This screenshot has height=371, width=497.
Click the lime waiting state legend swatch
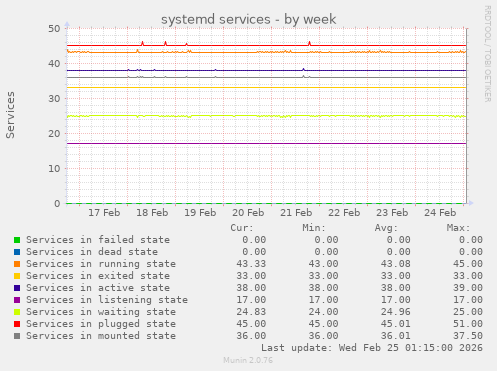pyautogui.click(x=17, y=312)
